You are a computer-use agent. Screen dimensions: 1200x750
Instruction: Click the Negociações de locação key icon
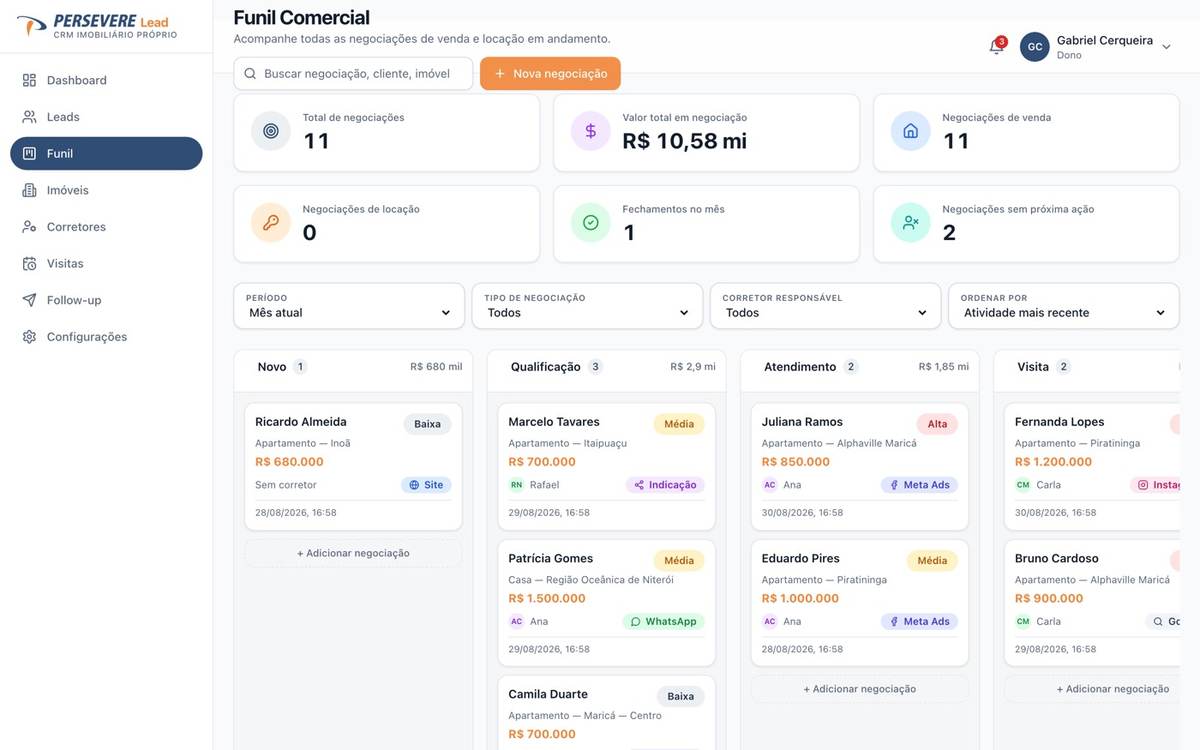point(271,223)
